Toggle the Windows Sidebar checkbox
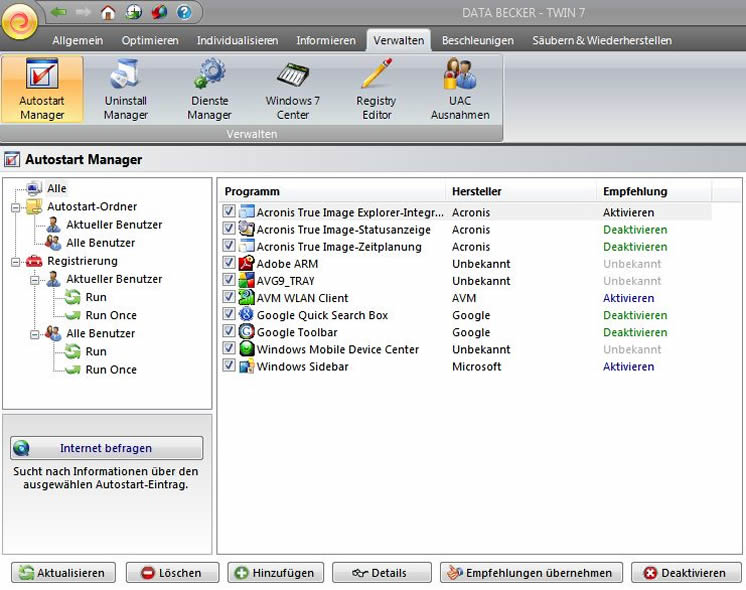746x590 pixels. (x=229, y=365)
